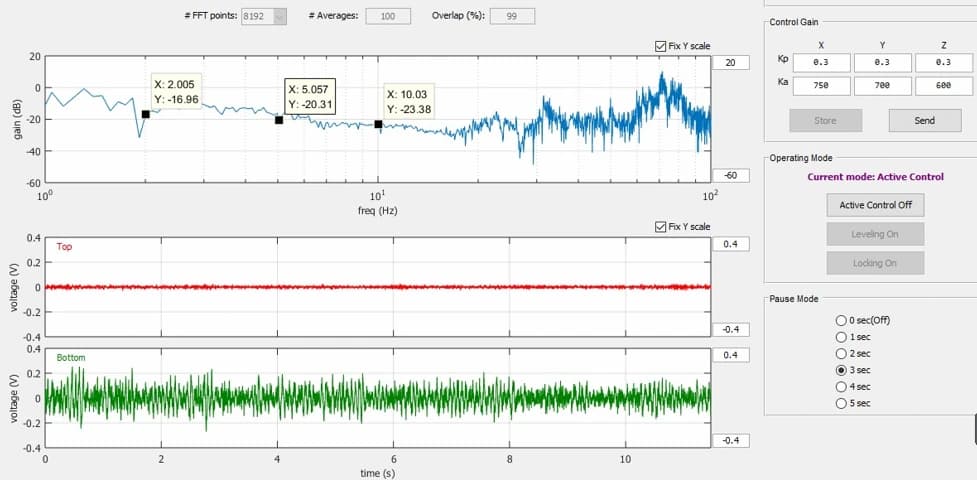This screenshot has width=977, height=480.
Task: Click the time (s) axis label
Action: pyautogui.click(x=378, y=473)
